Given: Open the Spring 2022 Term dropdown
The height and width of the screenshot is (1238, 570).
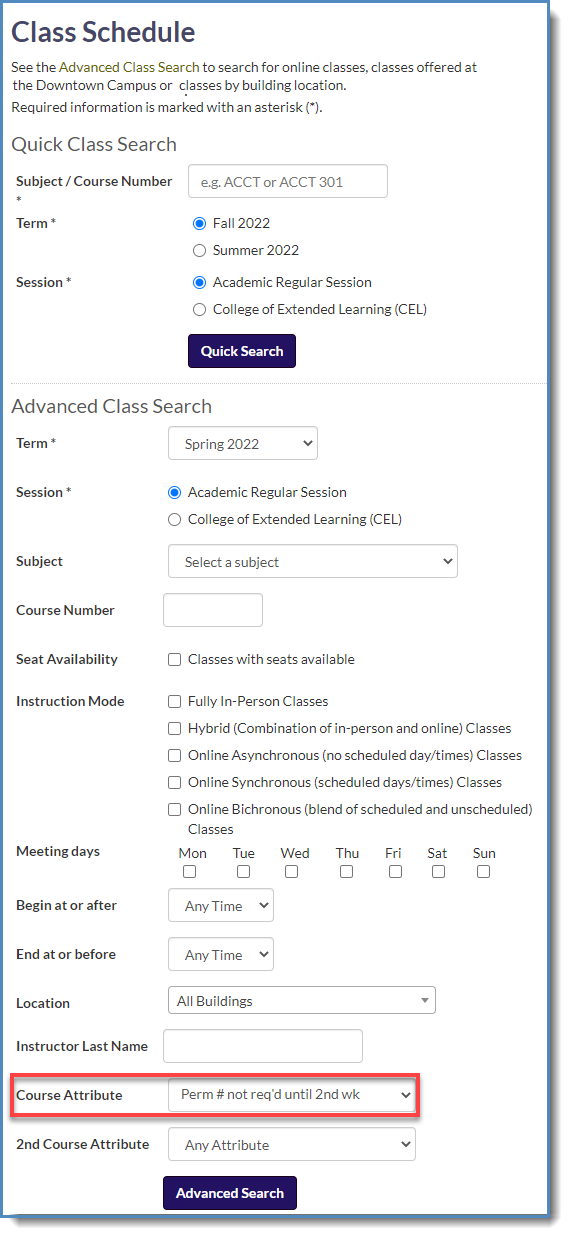Looking at the screenshot, I should (x=243, y=444).
